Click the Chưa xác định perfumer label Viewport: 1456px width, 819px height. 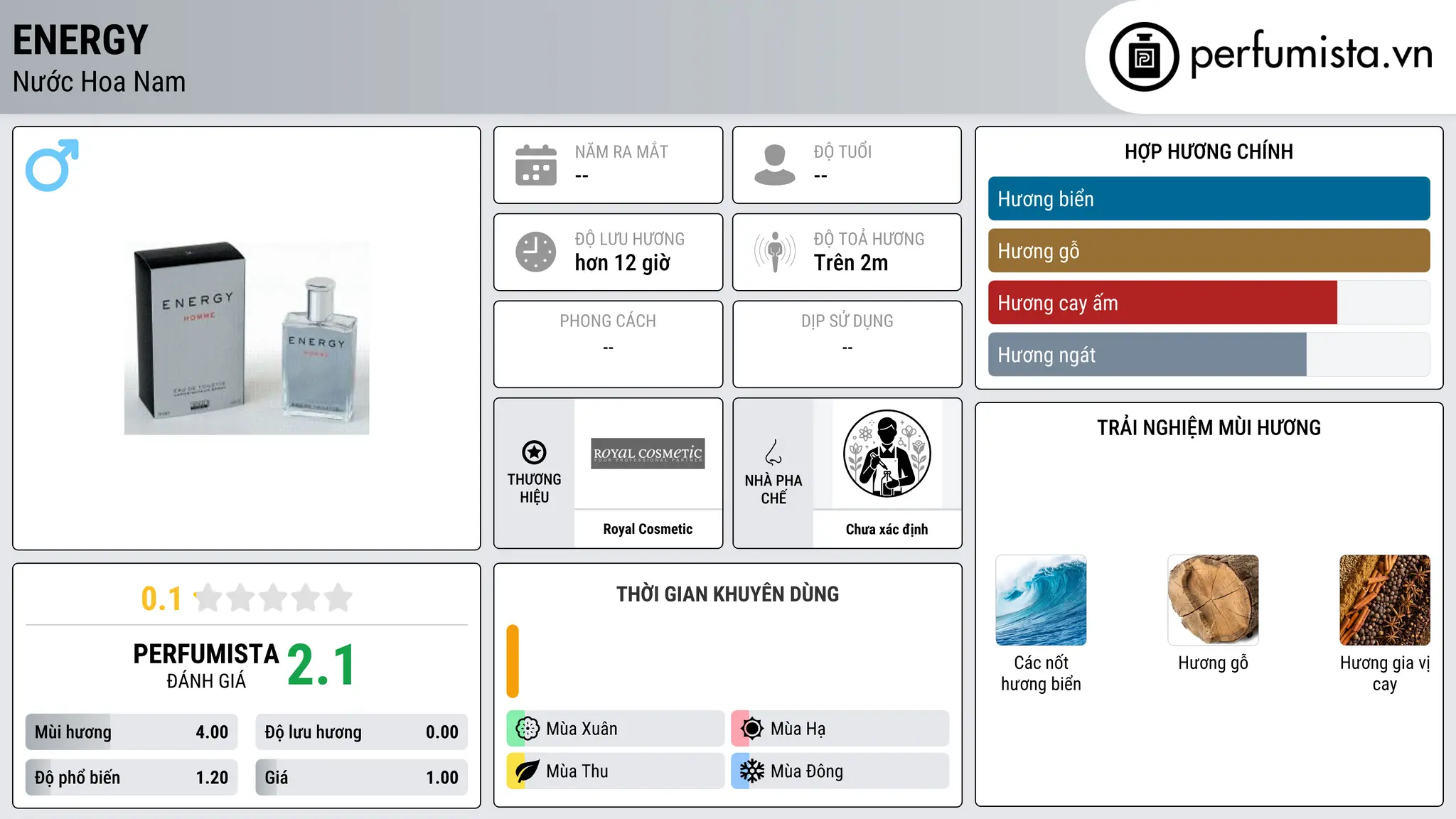pos(887,529)
